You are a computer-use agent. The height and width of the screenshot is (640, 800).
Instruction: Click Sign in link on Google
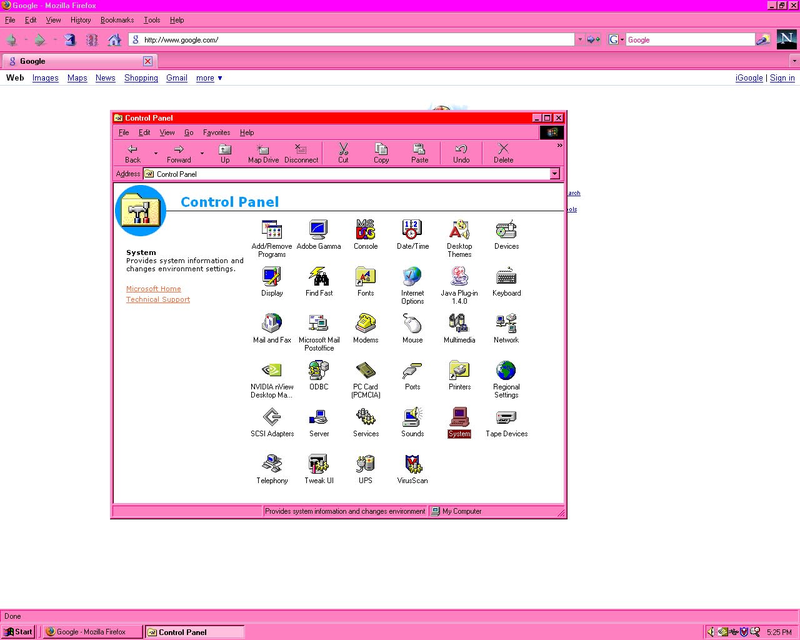point(782,78)
